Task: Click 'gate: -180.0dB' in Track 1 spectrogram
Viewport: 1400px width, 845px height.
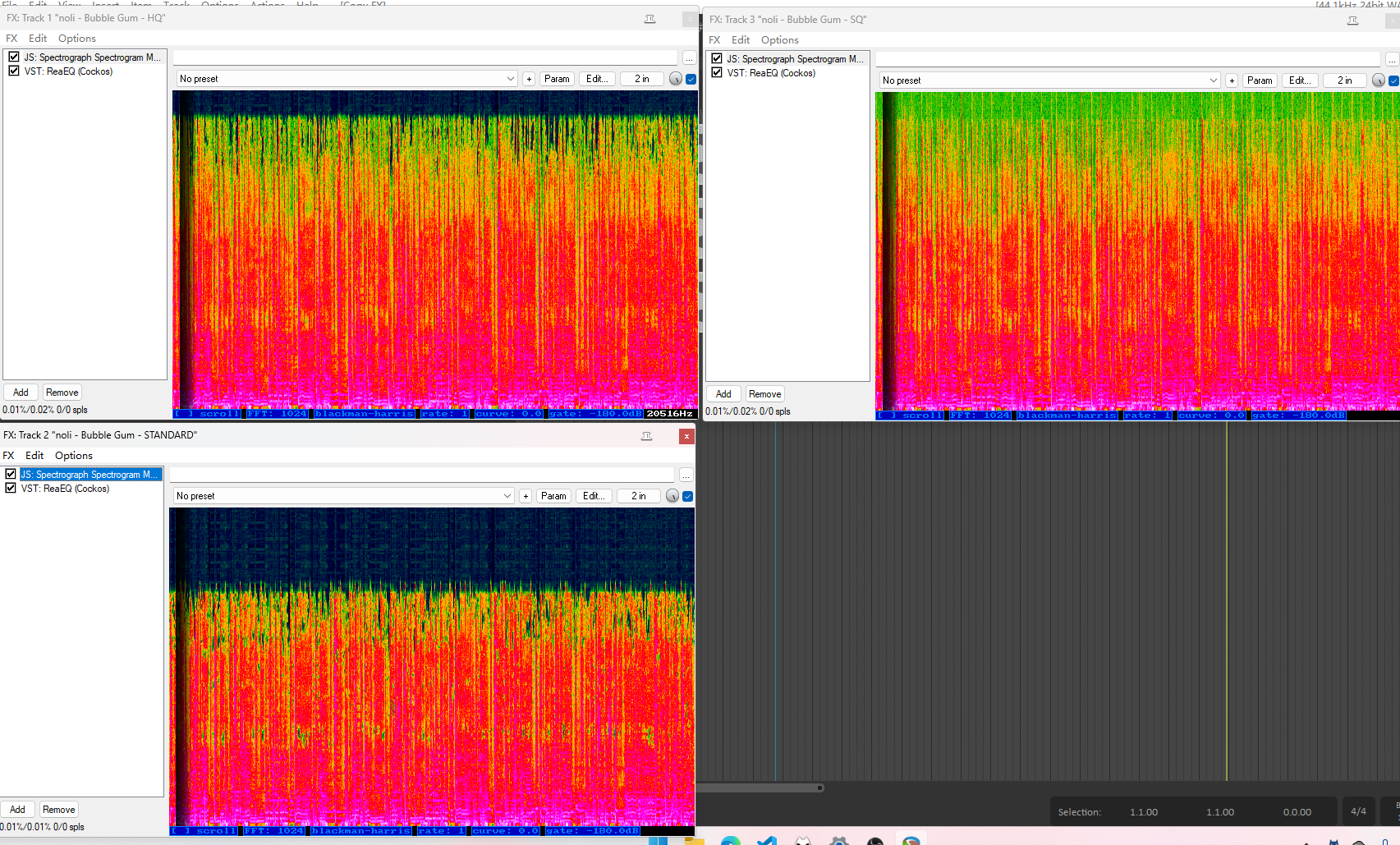Action: [x=595, y=414]
